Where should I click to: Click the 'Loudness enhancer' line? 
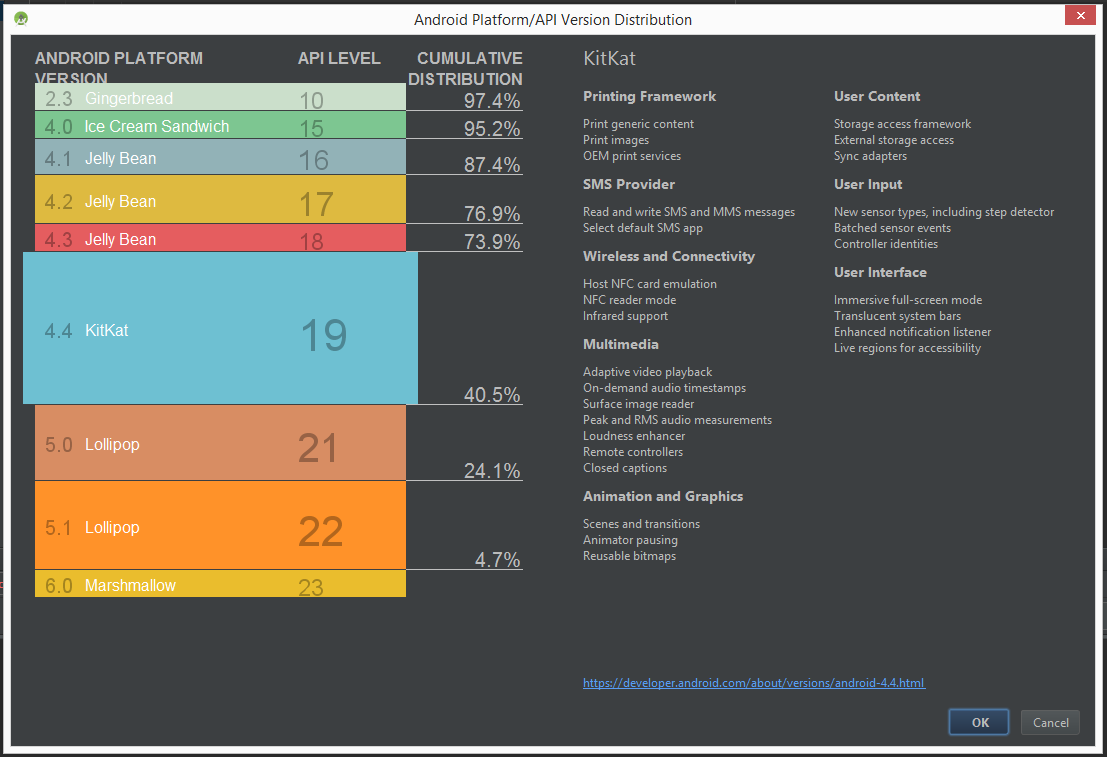pos(634,436)
